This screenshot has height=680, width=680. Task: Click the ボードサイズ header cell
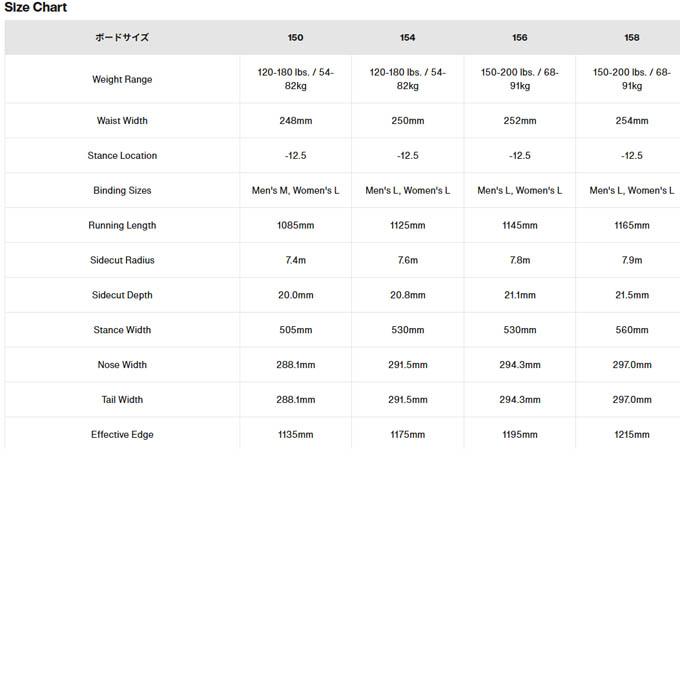[x=122, y=37]
